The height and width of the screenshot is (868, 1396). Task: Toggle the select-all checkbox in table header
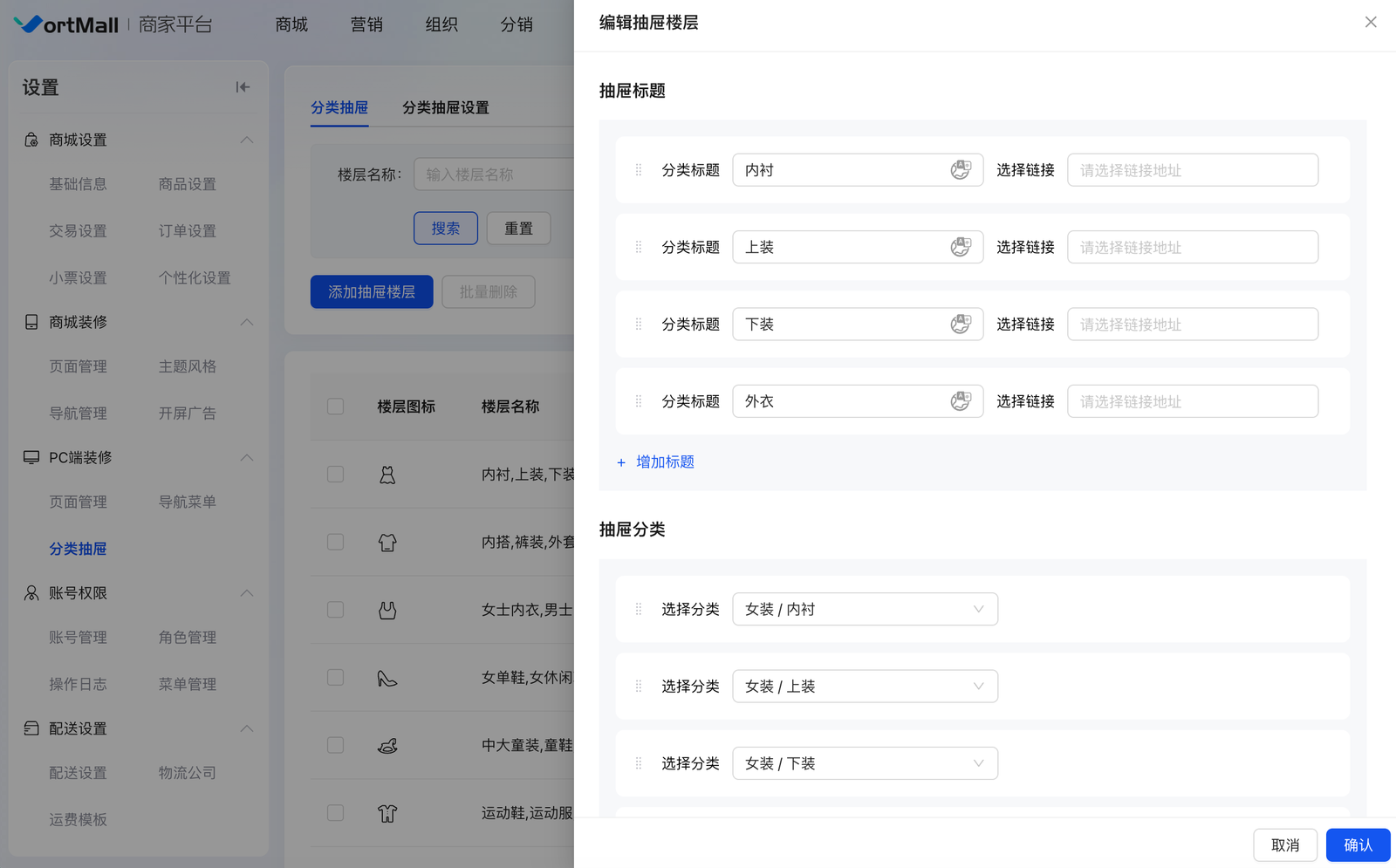tap(335, 407)
